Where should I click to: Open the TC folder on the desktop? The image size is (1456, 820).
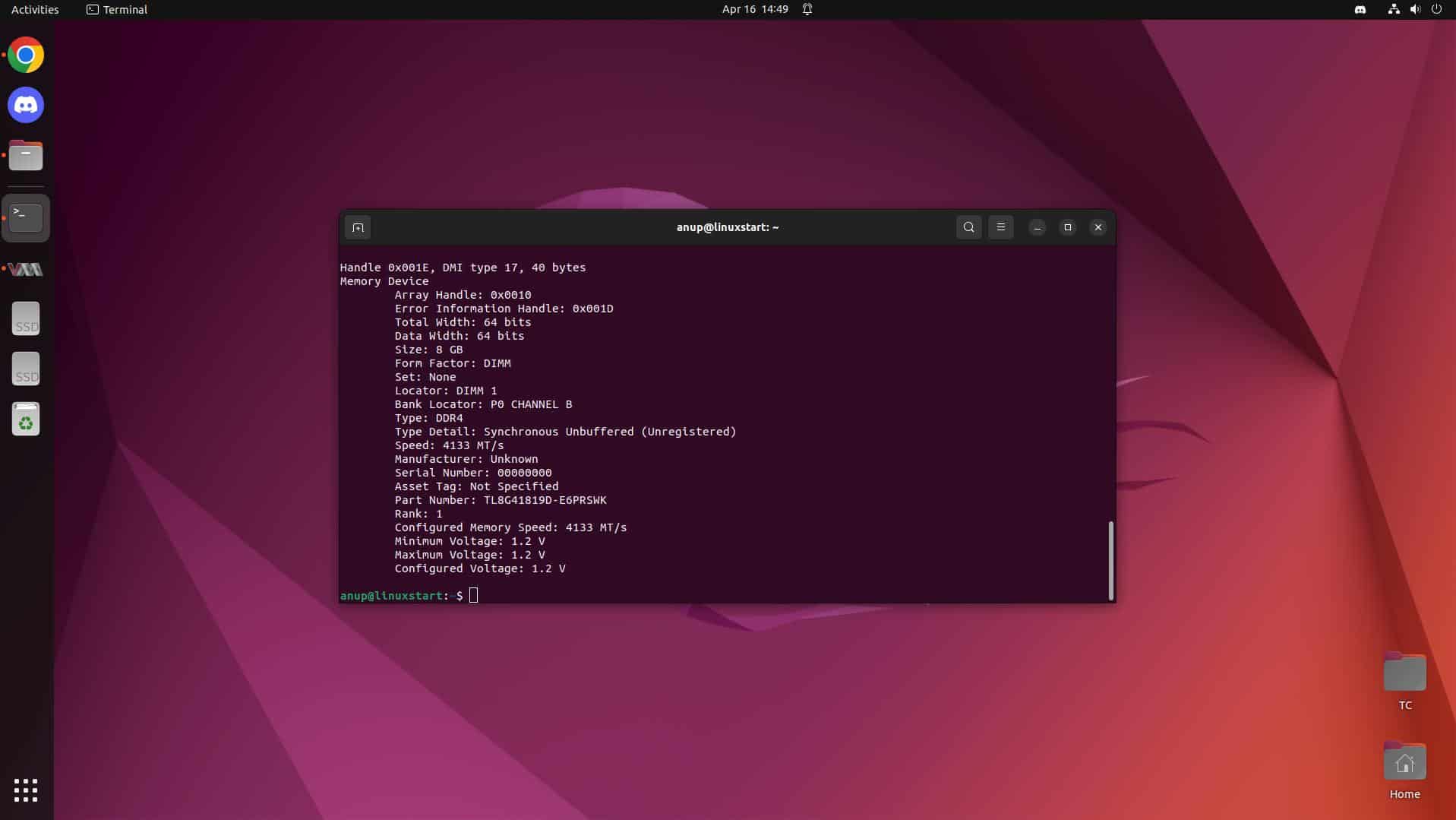tap(1404, 672)
